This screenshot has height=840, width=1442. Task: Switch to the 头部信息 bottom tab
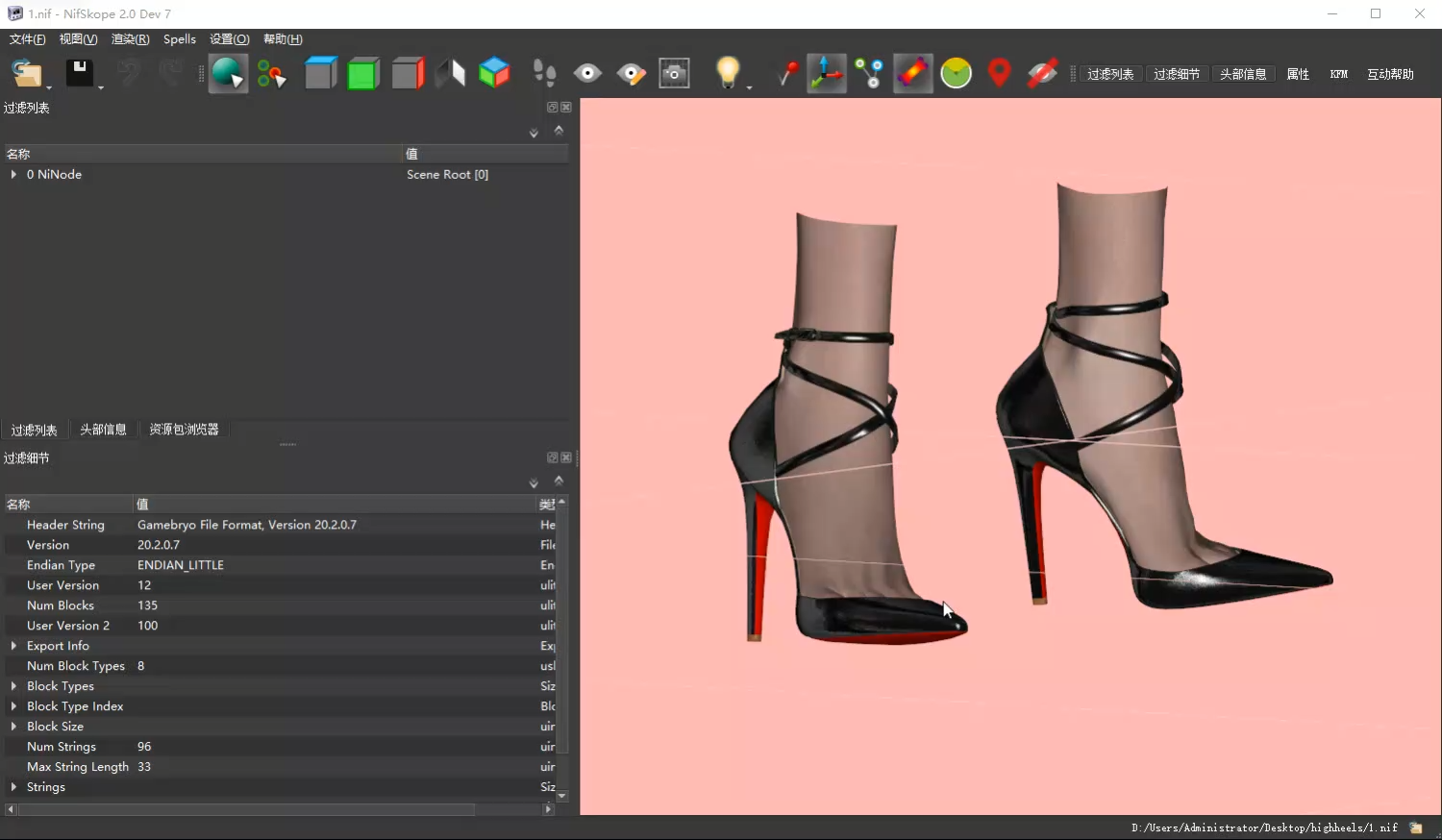click(103, 430)
